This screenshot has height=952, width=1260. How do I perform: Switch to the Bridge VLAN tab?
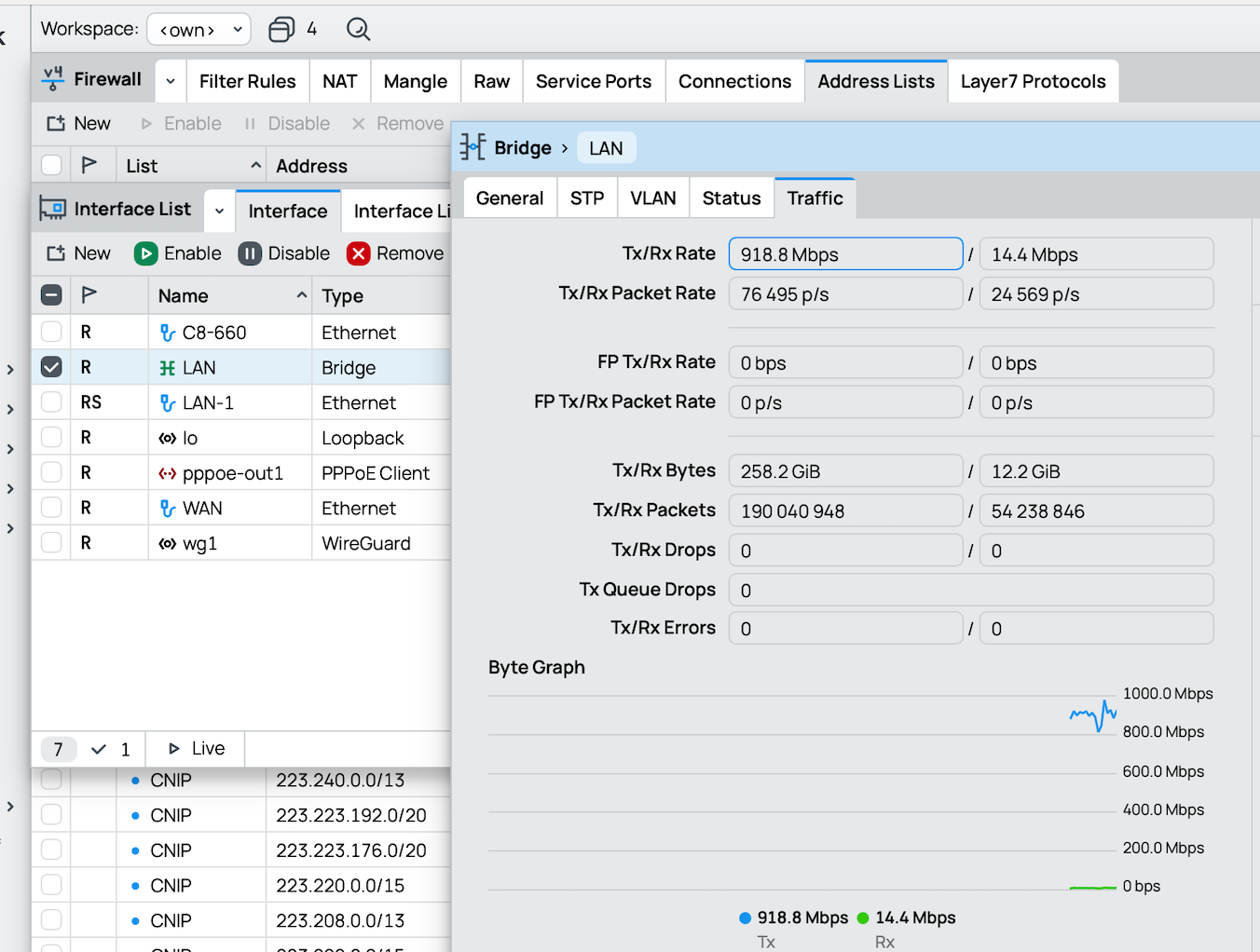pos(653,197)
